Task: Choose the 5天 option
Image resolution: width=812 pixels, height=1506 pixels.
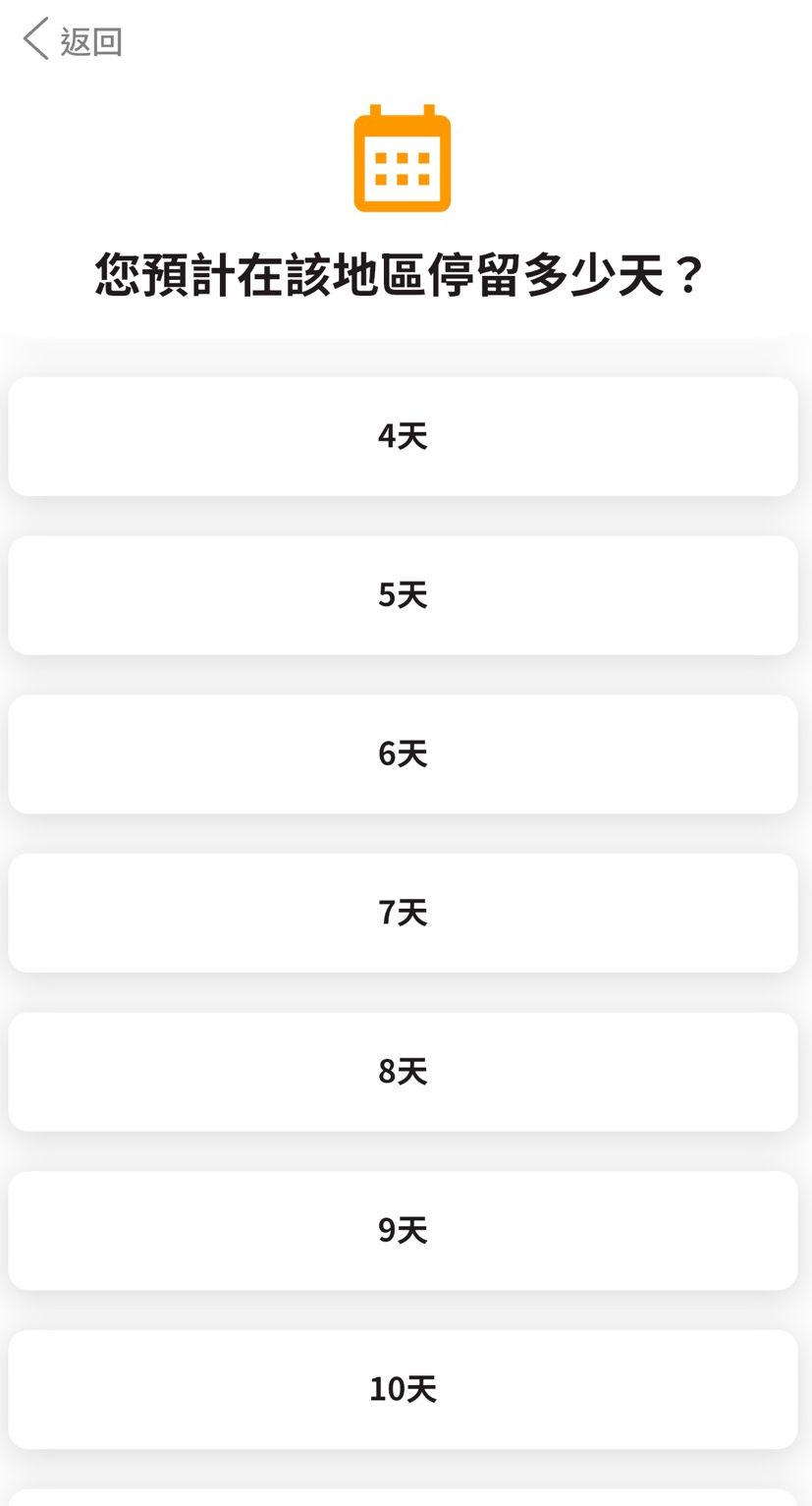Action: tap(403, 595)
